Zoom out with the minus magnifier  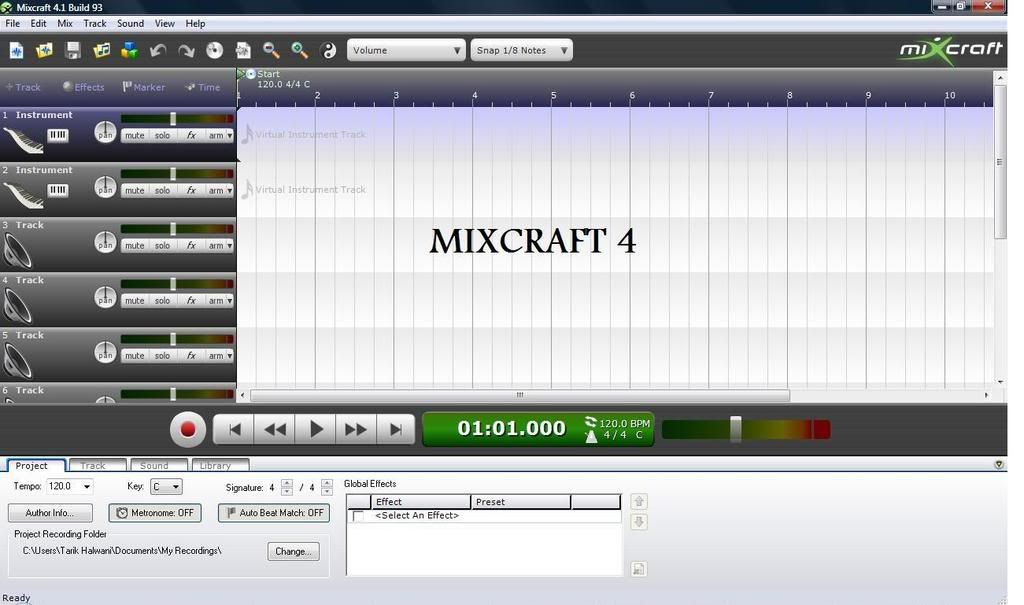pyautogui.click(x=271, y=50)
